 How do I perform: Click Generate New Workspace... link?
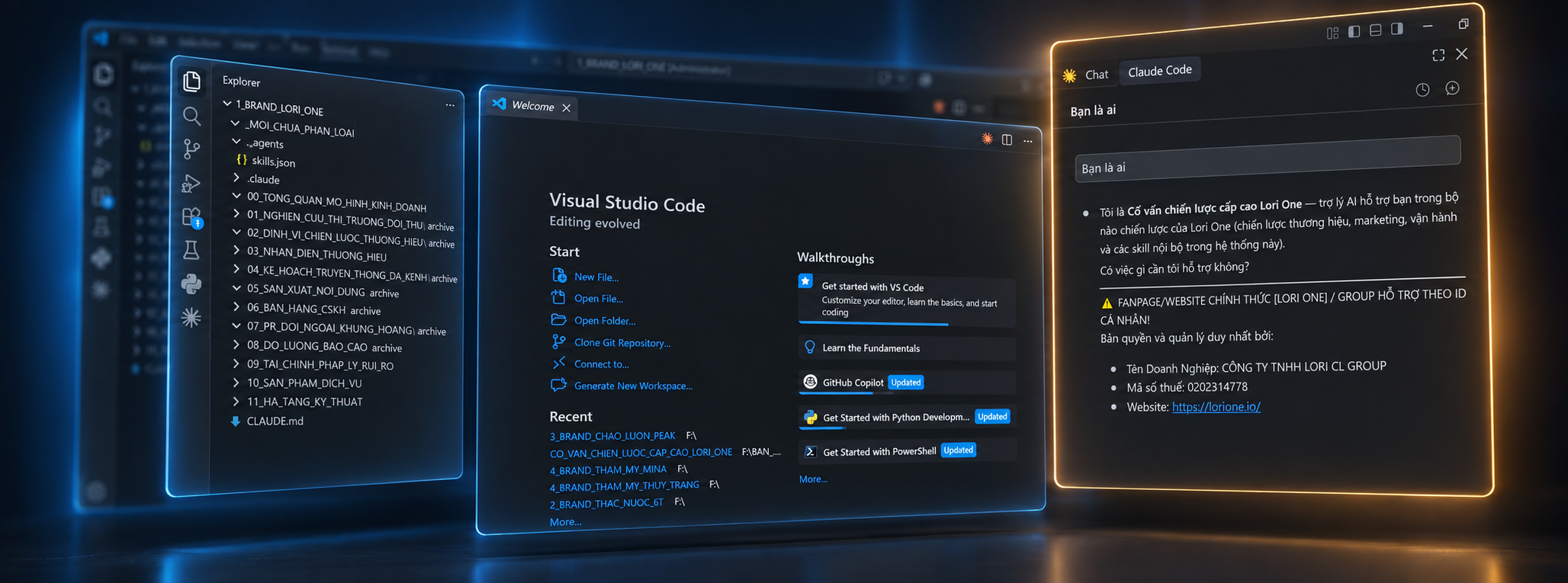[x=633, y=386]
